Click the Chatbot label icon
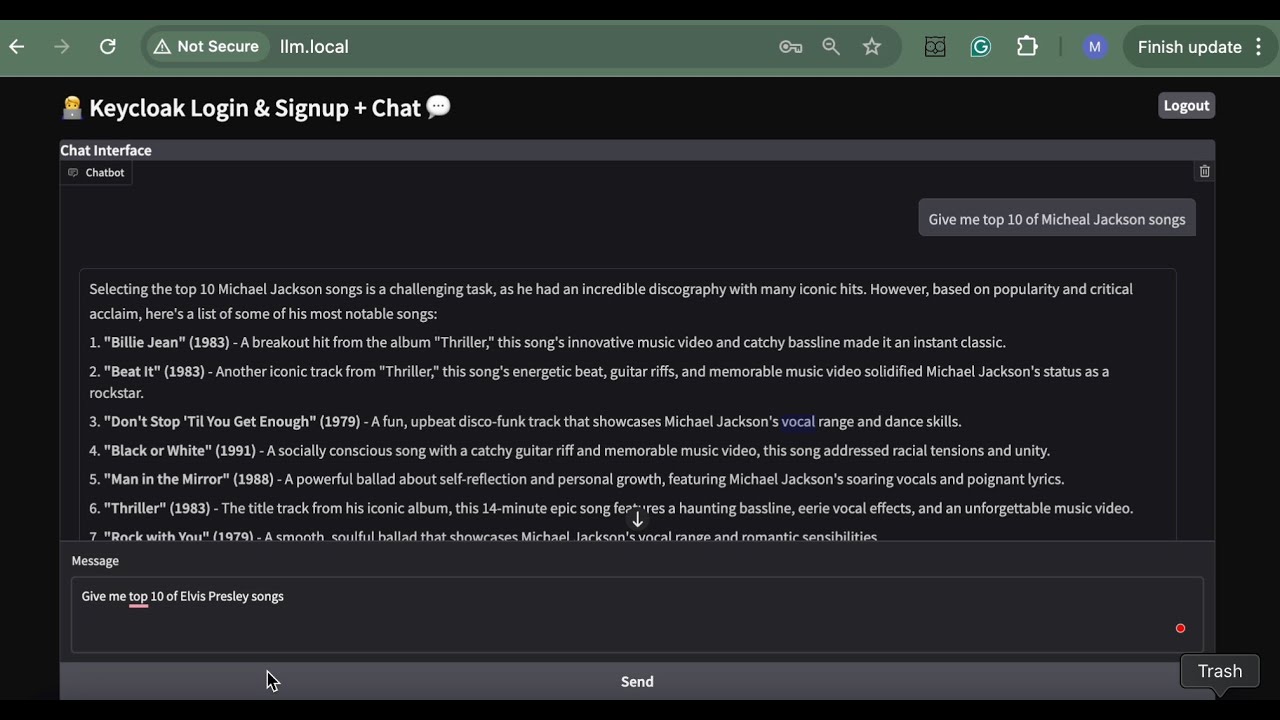 73,173
